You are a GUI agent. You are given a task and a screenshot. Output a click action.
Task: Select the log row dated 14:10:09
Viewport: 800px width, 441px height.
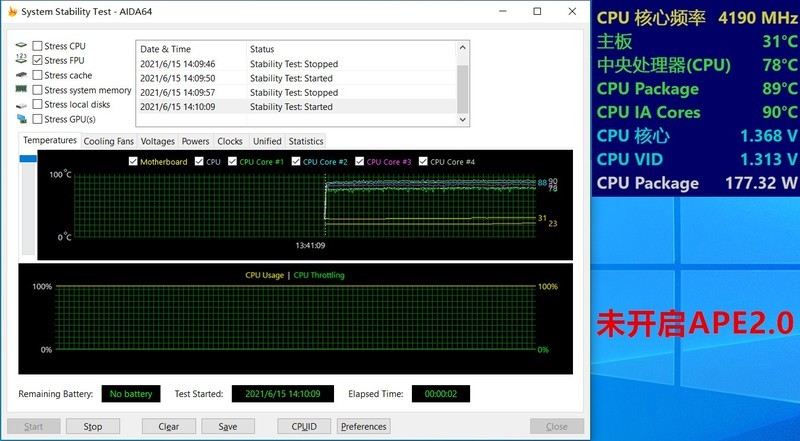(296, 107)
